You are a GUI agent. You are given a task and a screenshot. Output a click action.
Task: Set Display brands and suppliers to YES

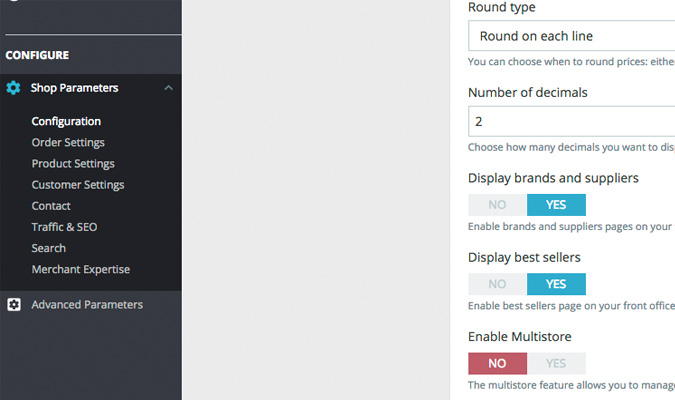(556, 205)
